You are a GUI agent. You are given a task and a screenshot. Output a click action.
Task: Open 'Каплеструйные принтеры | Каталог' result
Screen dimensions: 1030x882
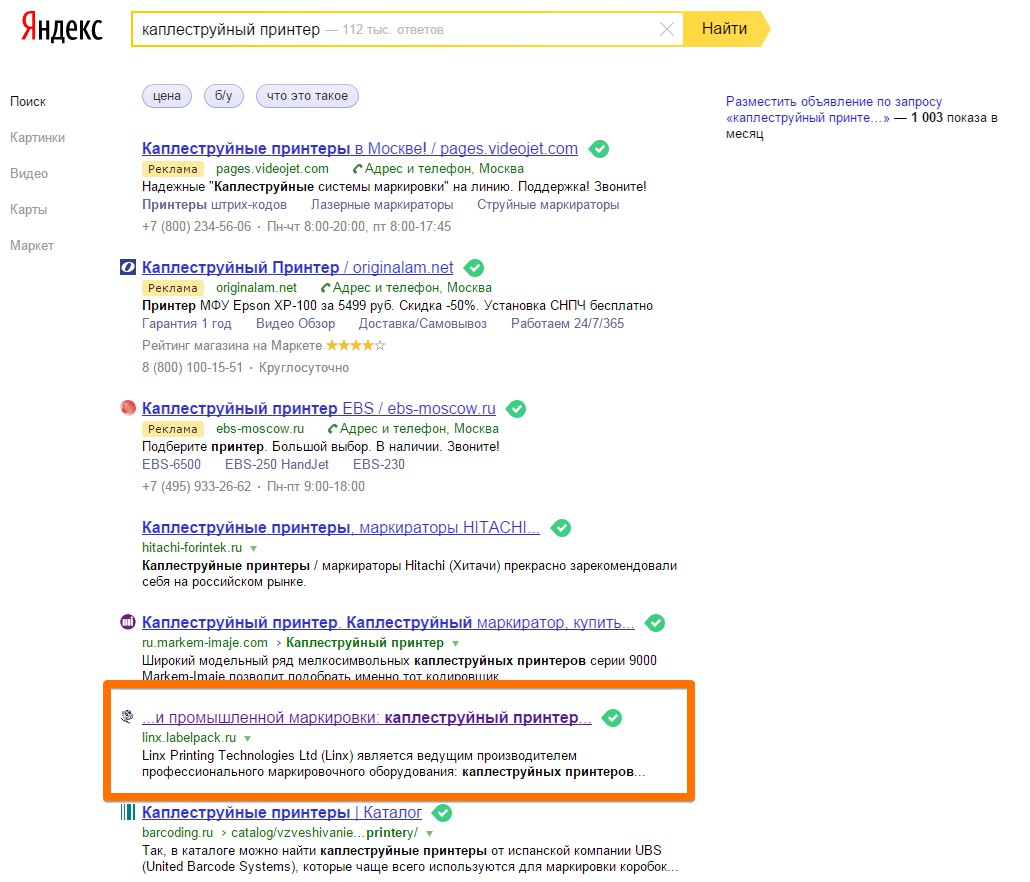[x=282, y=812]
